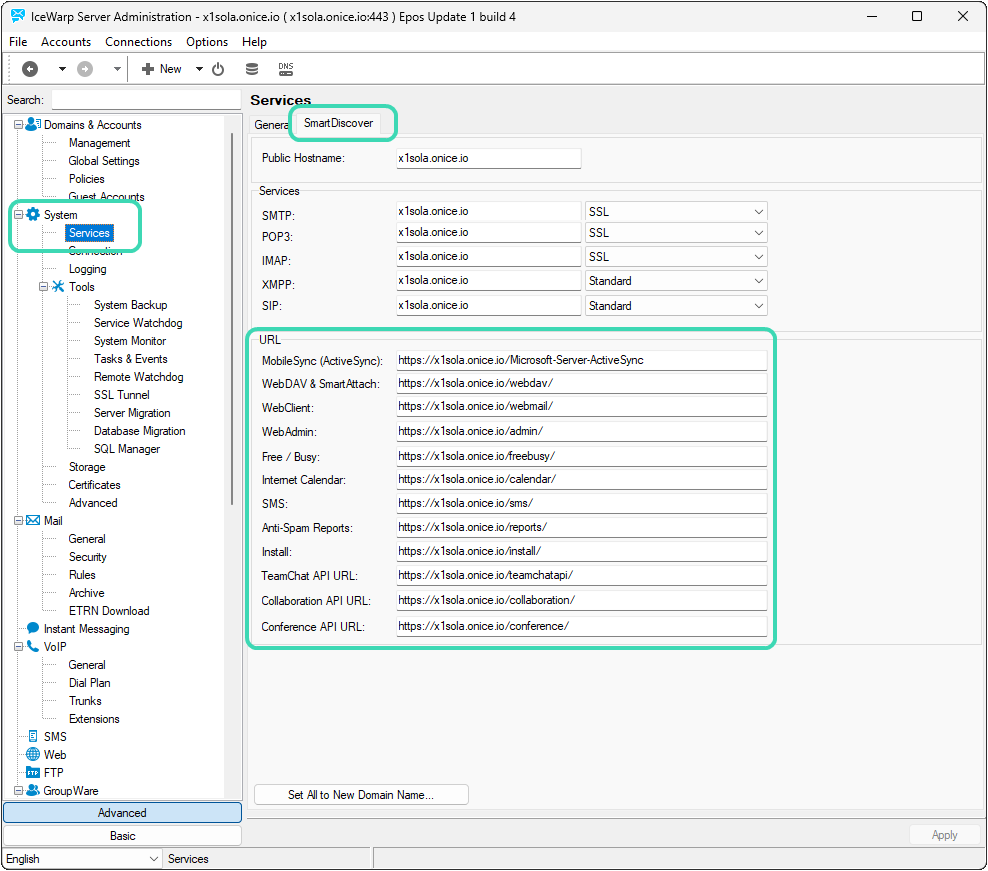Switch to the General tab
Image resolution: width=988 pixels, height=871 pixels.
[x=271, y=125]
